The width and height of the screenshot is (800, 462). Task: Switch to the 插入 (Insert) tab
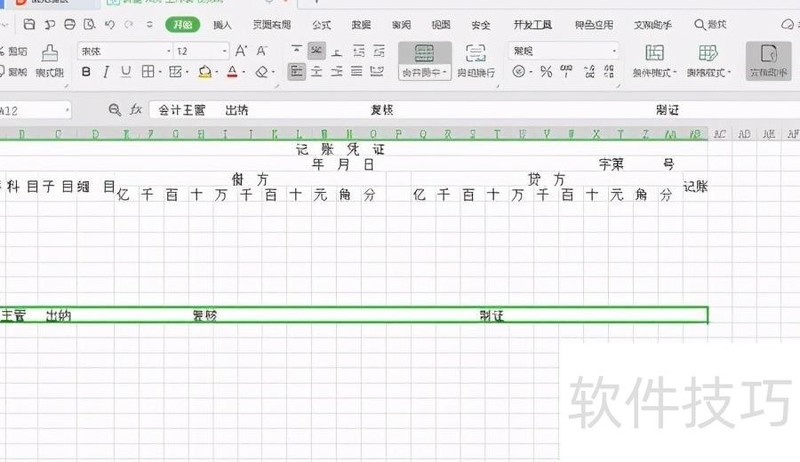pos(222,24)
